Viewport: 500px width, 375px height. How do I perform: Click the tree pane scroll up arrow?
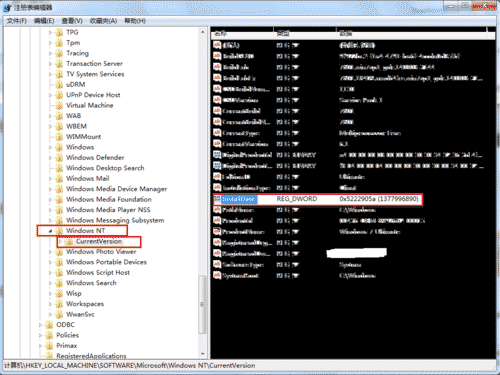203,32
